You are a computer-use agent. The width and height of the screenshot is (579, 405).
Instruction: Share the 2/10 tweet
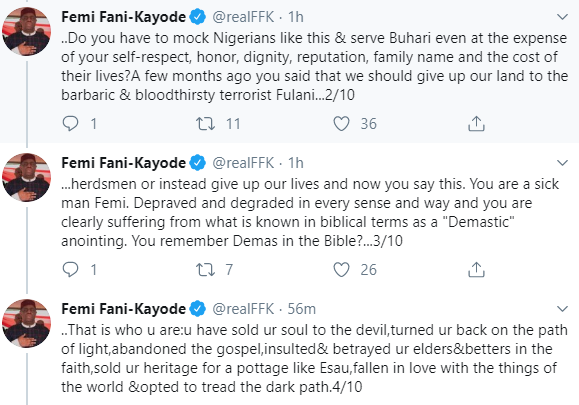coord(476,124)
